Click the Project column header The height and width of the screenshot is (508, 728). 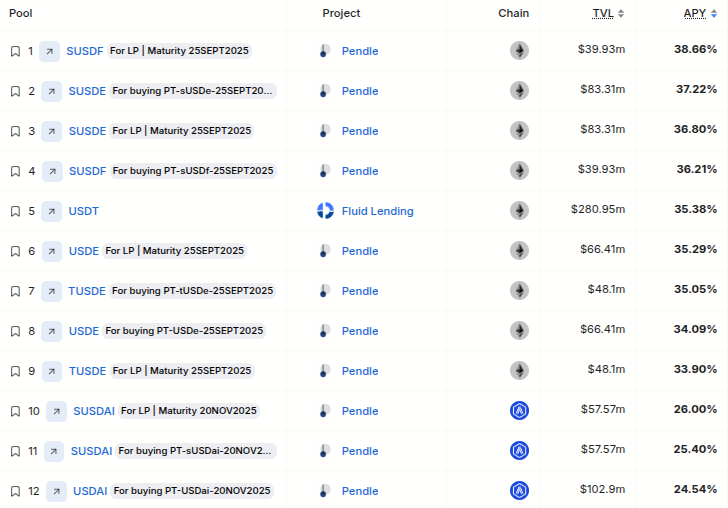click(x=341, y=13)
